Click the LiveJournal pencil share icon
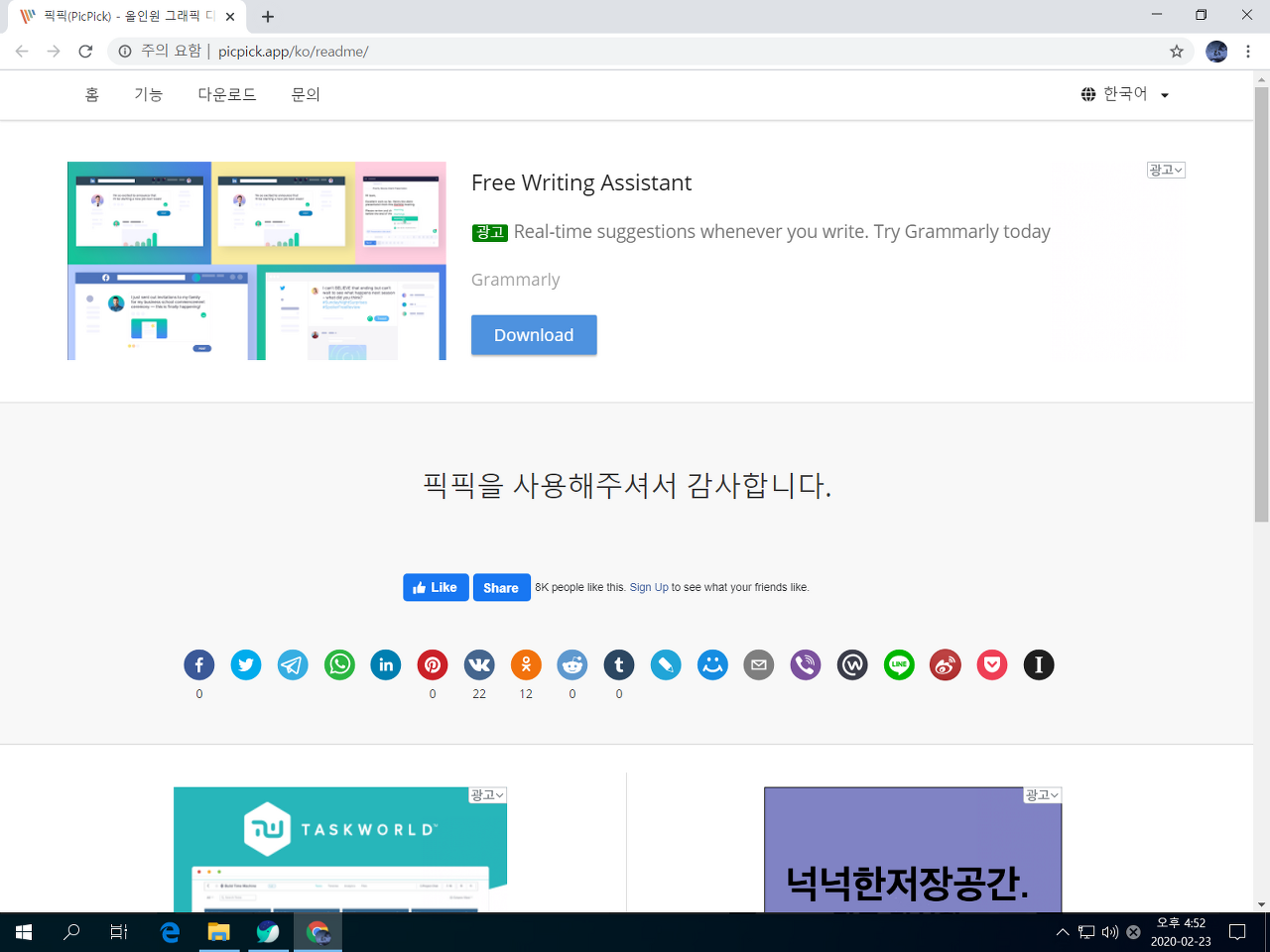 point(666,664)
